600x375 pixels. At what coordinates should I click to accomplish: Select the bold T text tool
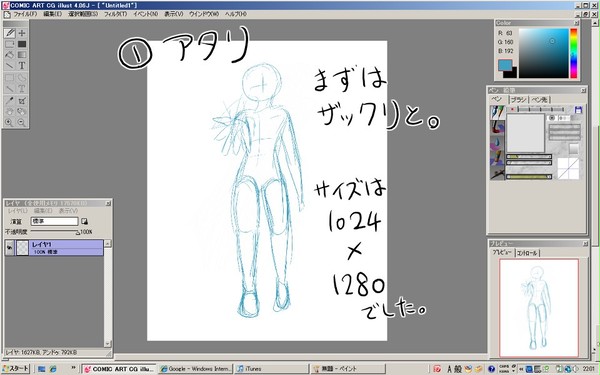[22, 65]
